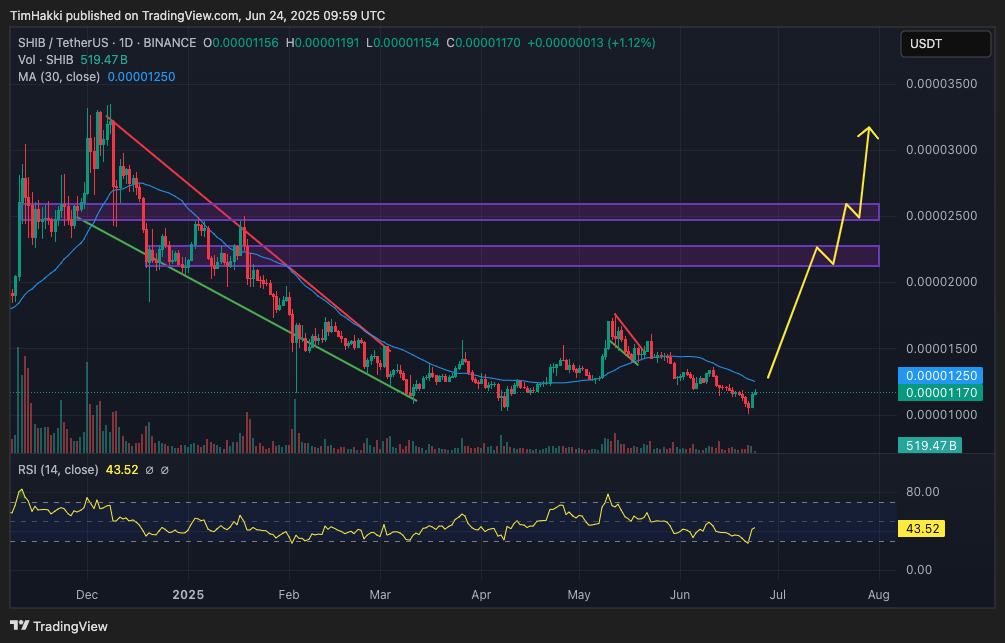Click the 519.47 B volume axis tag

930,445
